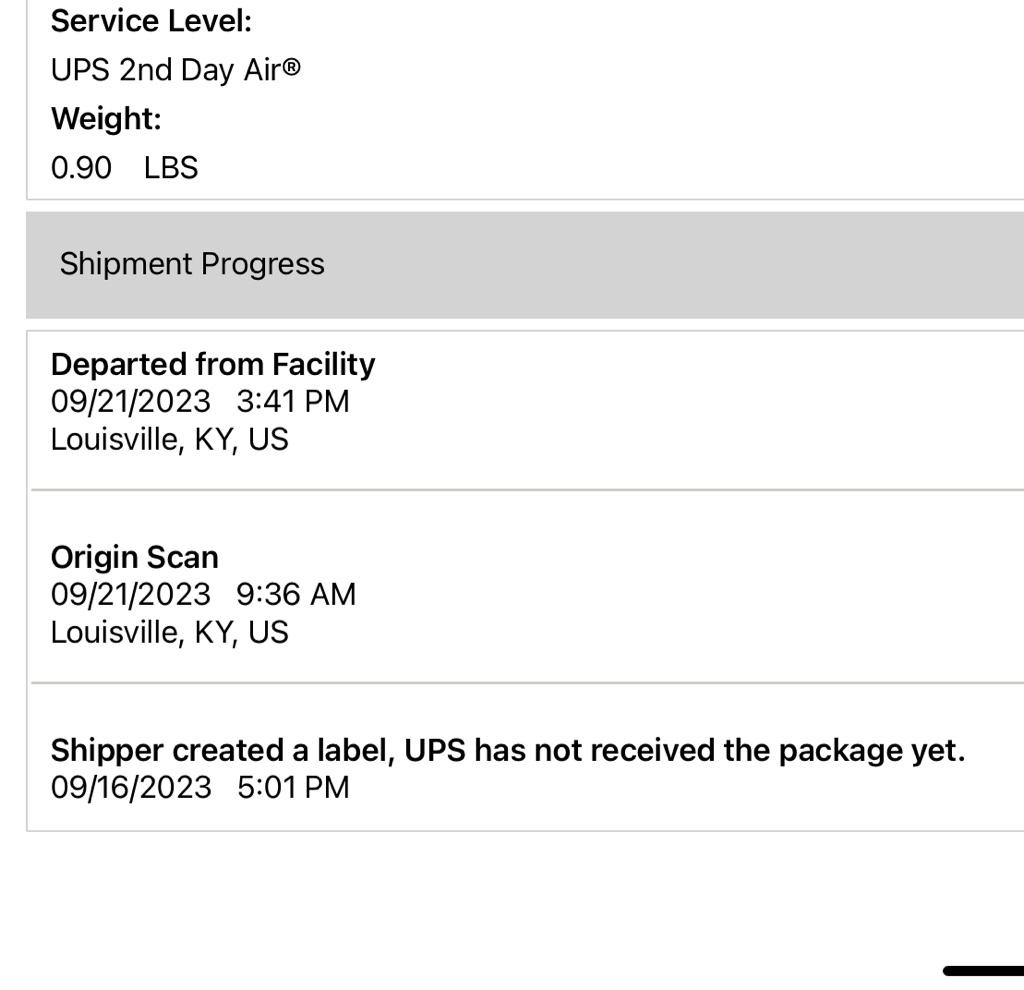Tap Louisville location under Departed from Facility
This screenshot has height=990, width=1024.
pyautogui.click(x=169, y=440)
